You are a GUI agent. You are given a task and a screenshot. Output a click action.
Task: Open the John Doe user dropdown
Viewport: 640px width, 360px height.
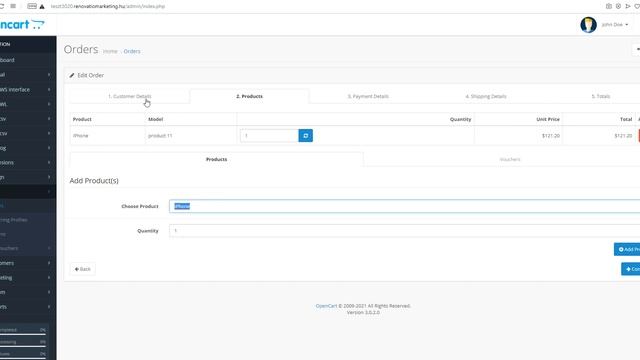(x=614, y=24)
